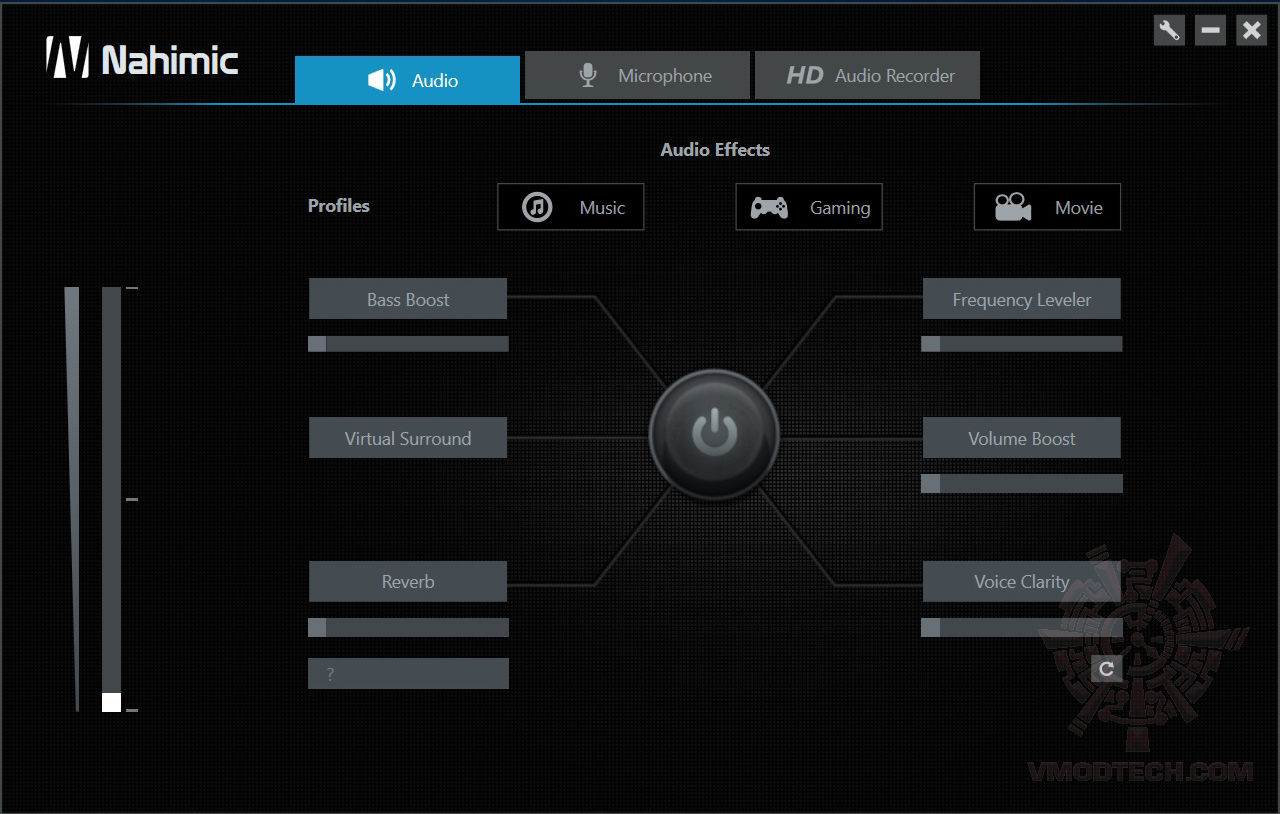The height and width of the screenshot is (814, 1280).
Task: Click the Profiles label
Action: (339, 206)
